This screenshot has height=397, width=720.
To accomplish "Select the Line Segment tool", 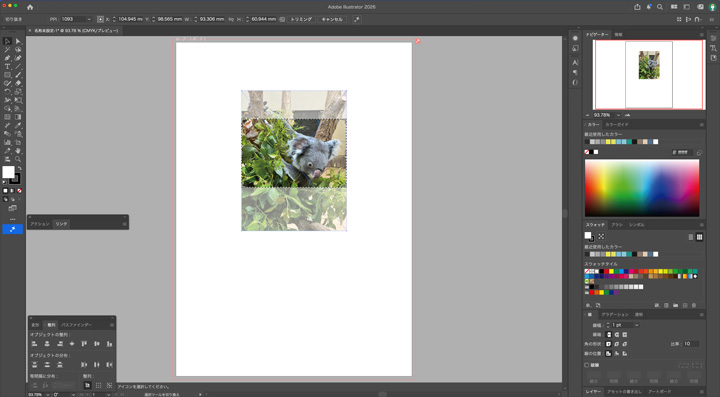I will pos(18,67).
